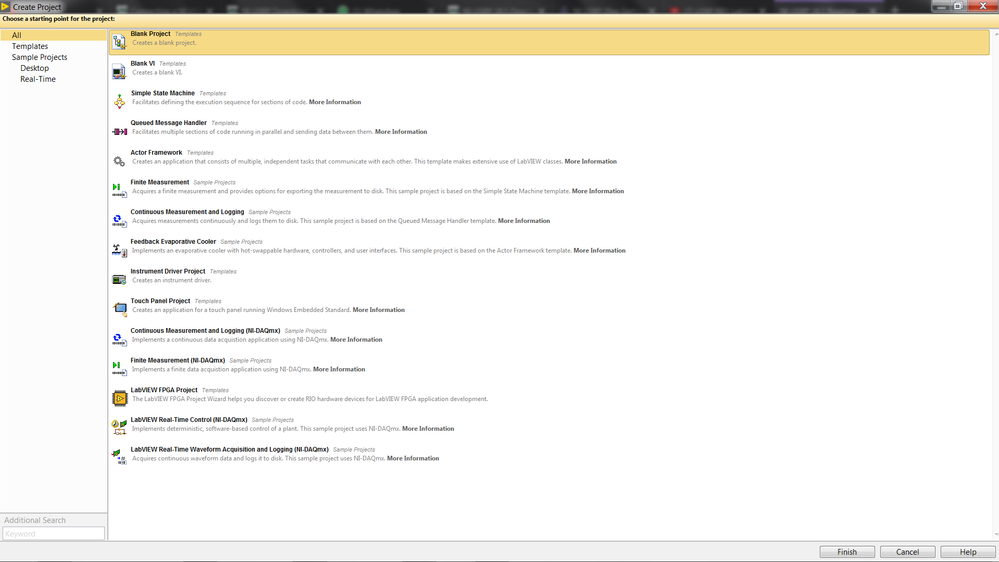Click the 'Creates an instrument driver.' description
The width and height of the screenshot is (999, 562).
(x=172, y=280)
